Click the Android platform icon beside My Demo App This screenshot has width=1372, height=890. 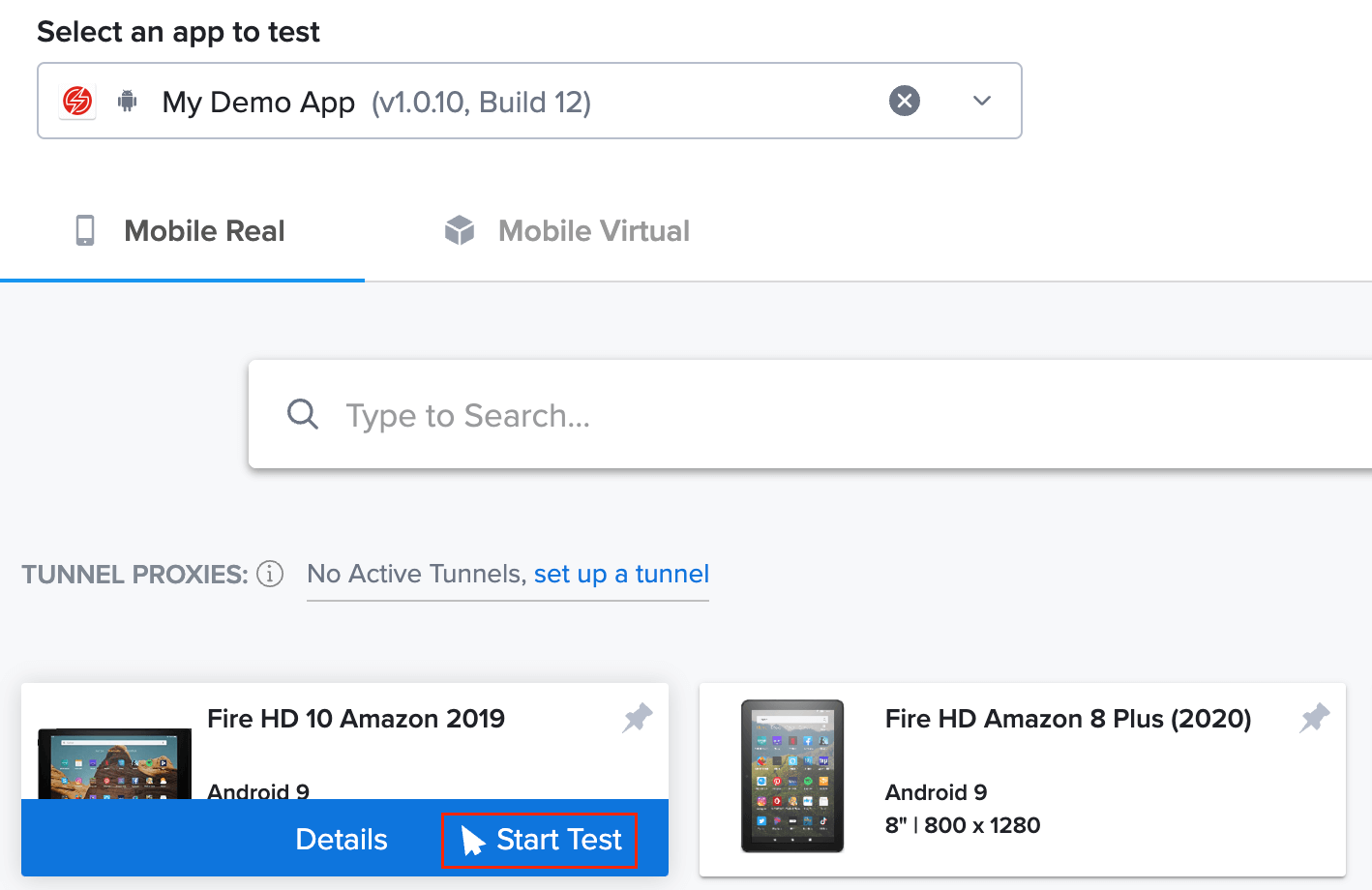click(129, 100)
